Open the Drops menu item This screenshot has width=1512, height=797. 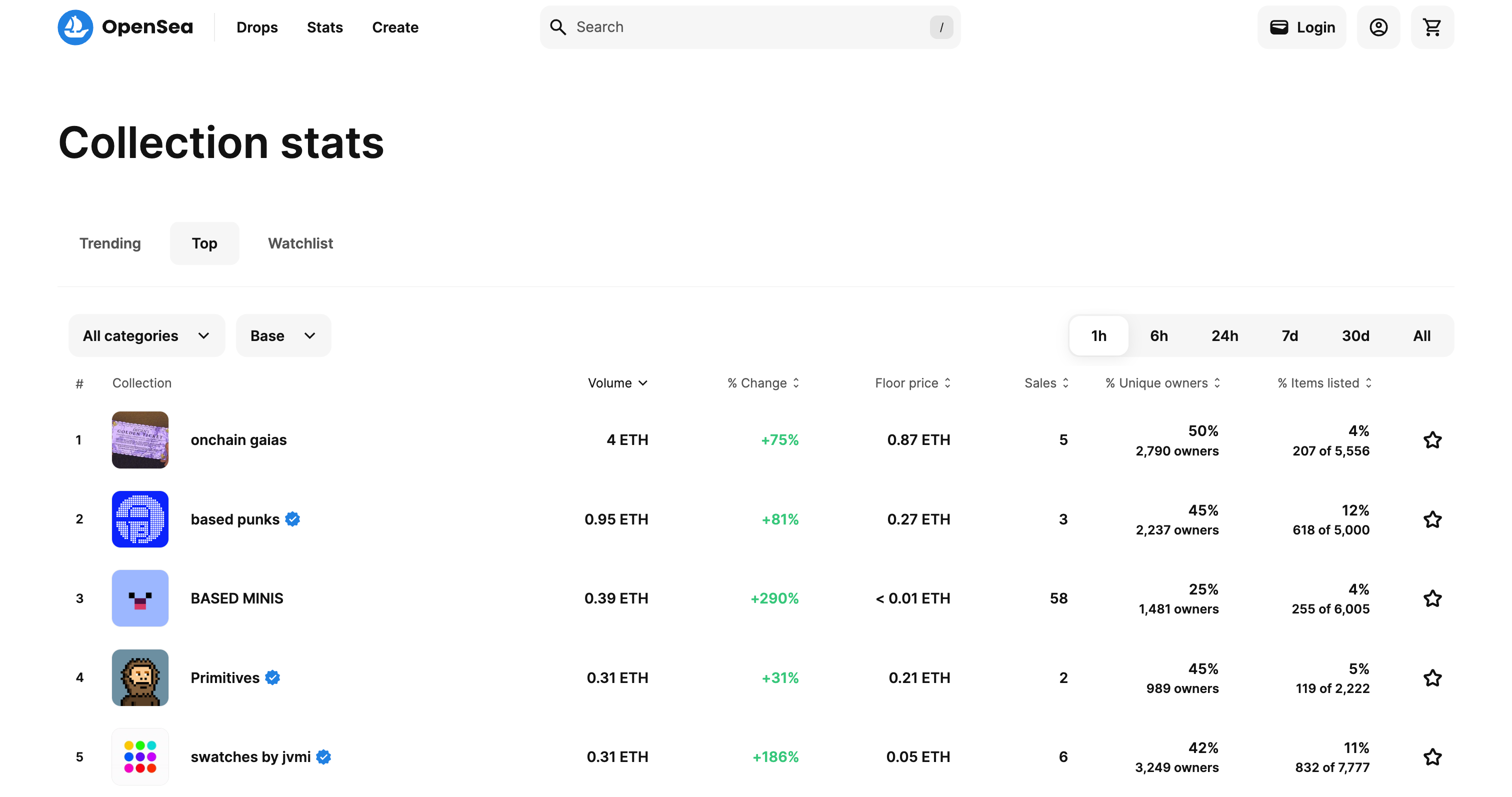pos(257,27)
